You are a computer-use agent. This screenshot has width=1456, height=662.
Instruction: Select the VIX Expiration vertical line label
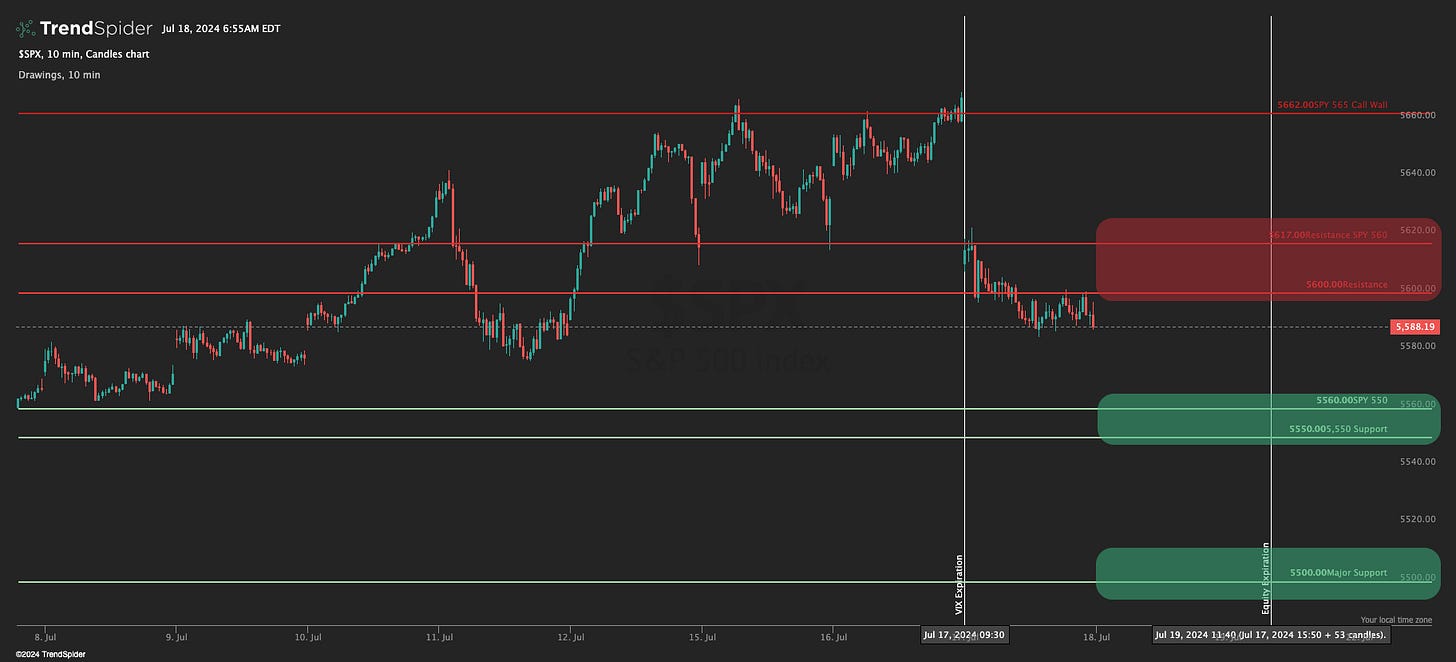point(959,584)
